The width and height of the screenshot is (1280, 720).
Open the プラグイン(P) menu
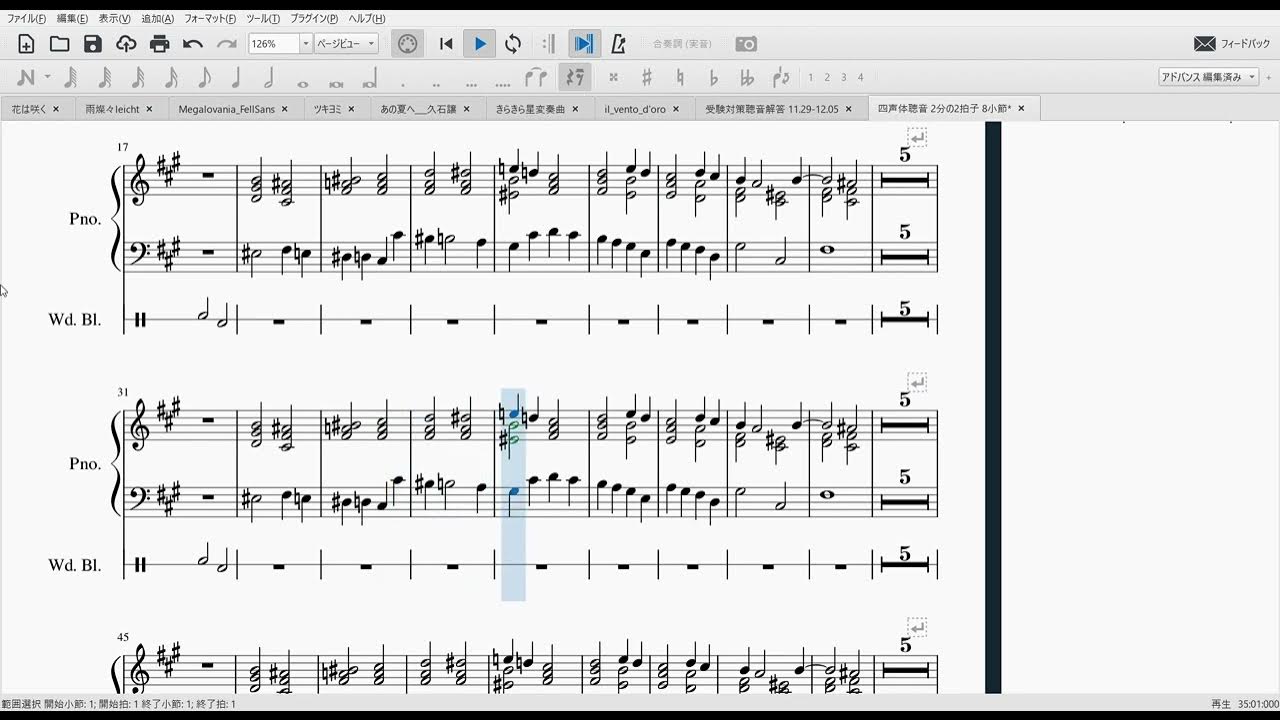click(x=314, y=19)
